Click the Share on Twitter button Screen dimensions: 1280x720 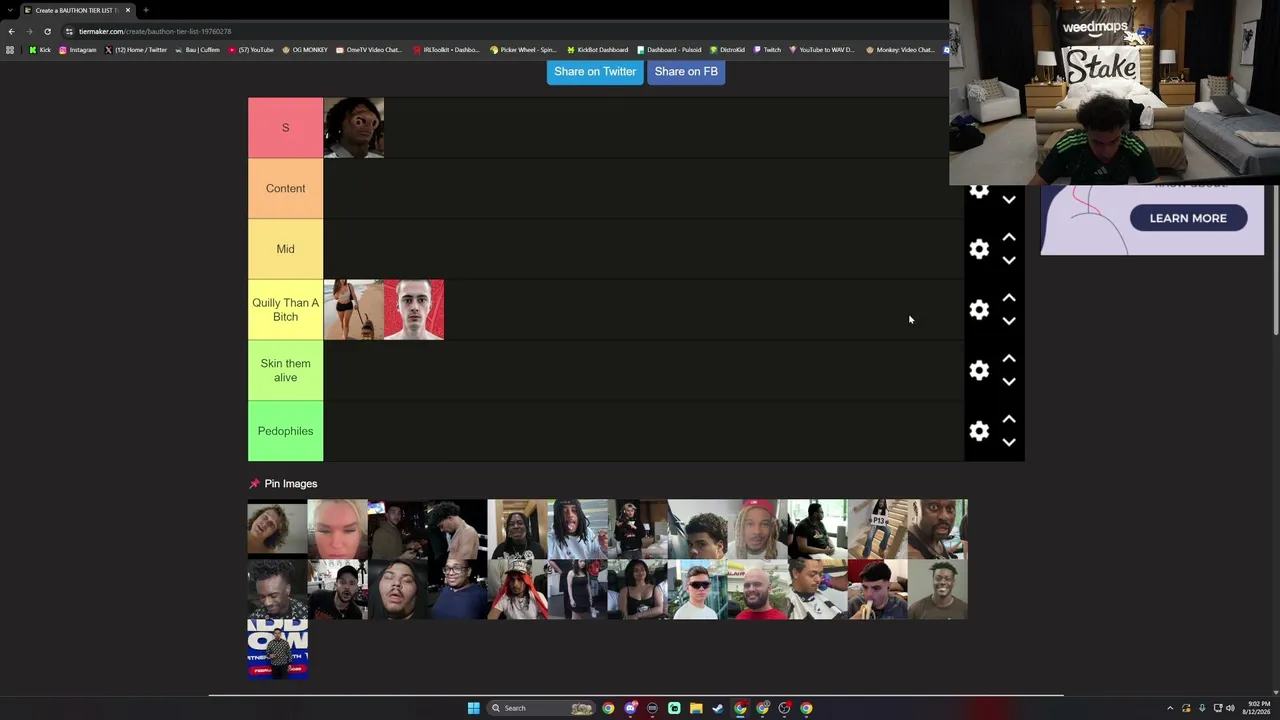[595, 72]
